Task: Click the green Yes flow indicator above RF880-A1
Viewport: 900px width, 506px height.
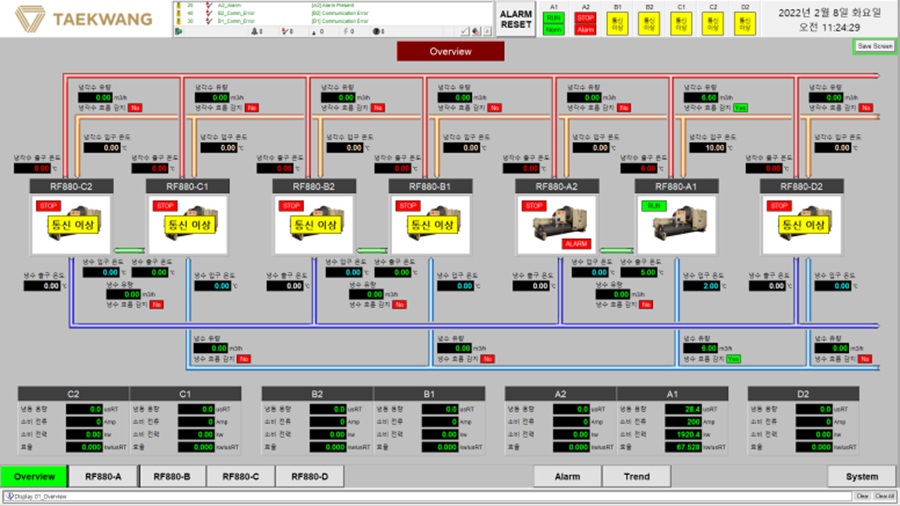Action: (740, 108)
